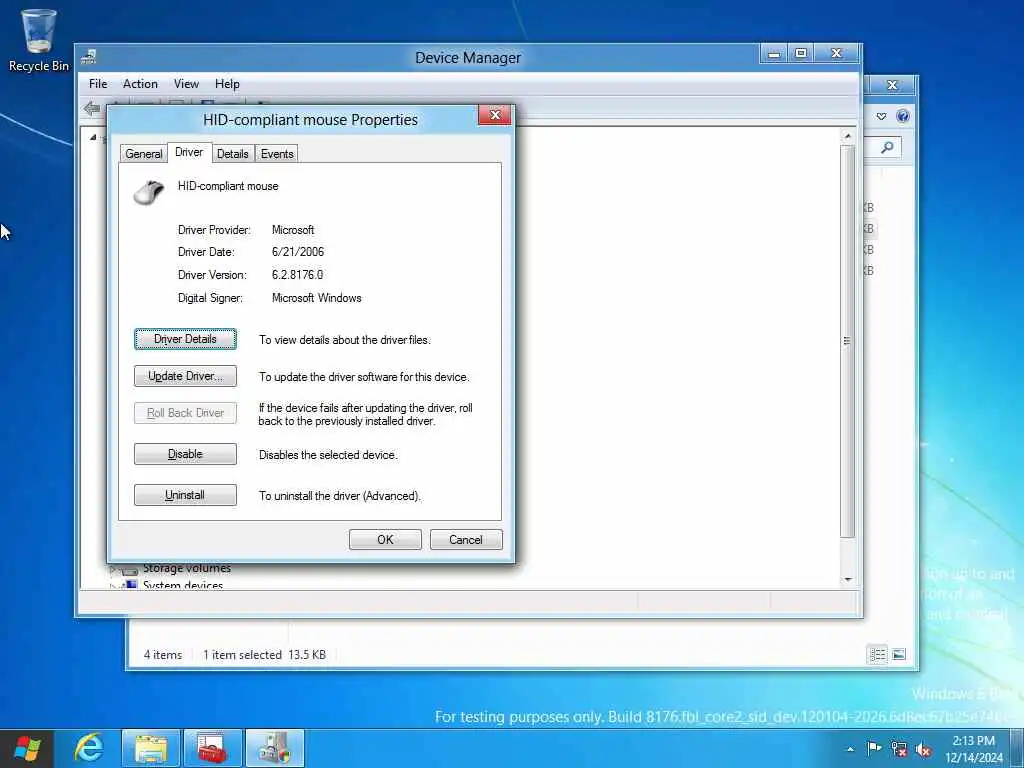This screenshot has width=1024, height=768.
Task: Launch Internet Explorer from taskbar
Action: [x=89, y=748]
